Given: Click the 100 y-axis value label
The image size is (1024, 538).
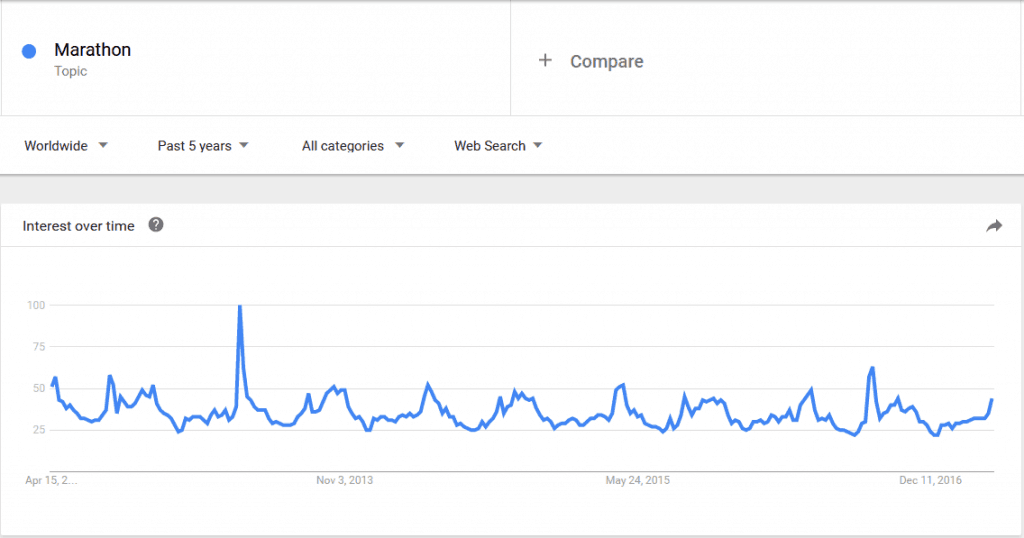Looking at the screenshot, I should pyautogui.click(x=36, y=305).
